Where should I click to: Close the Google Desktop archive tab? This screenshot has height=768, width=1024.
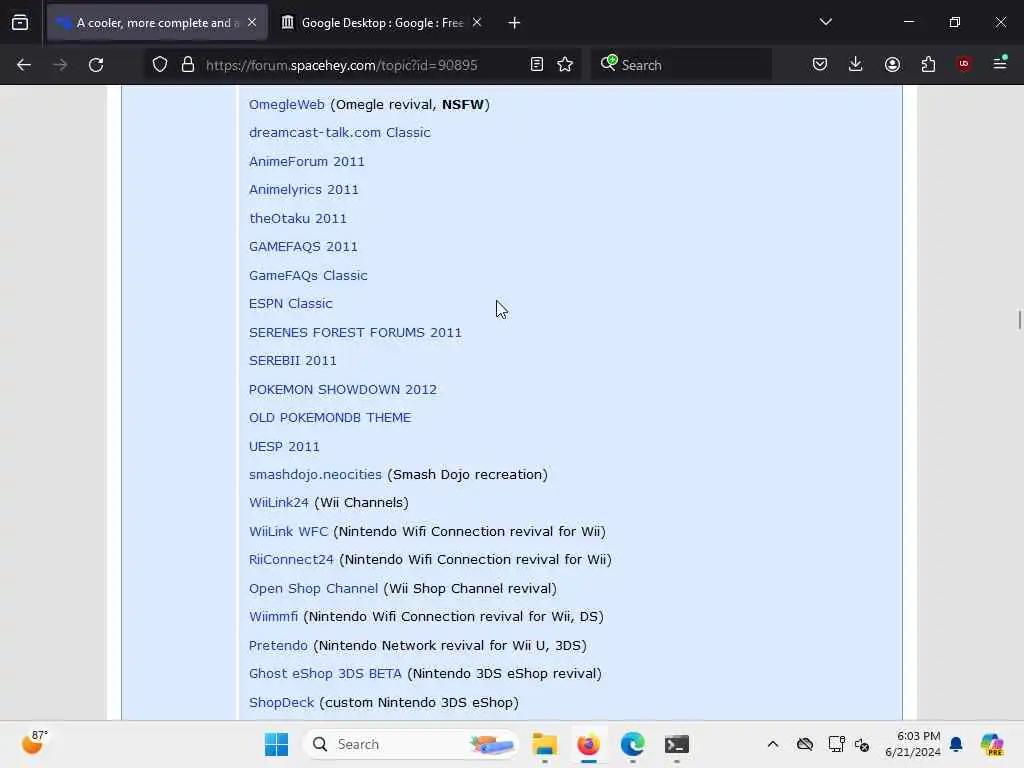(477, 23)
